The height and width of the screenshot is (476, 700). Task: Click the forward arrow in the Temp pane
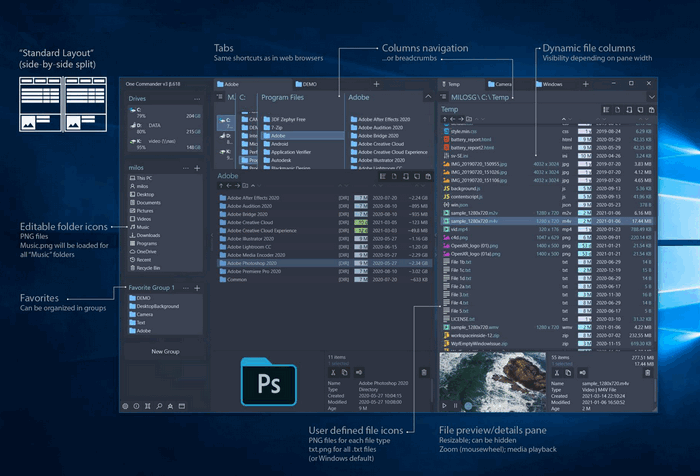461,119
